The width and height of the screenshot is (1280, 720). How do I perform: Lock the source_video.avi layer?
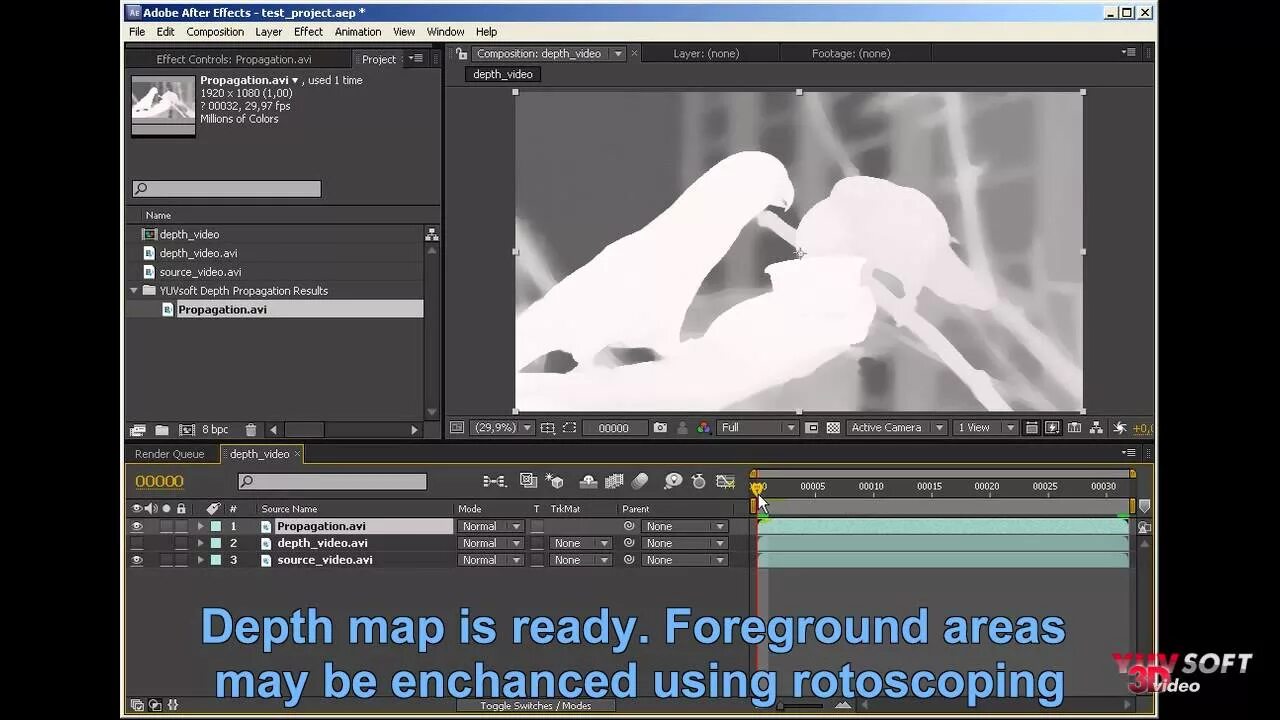pos(181,560)
